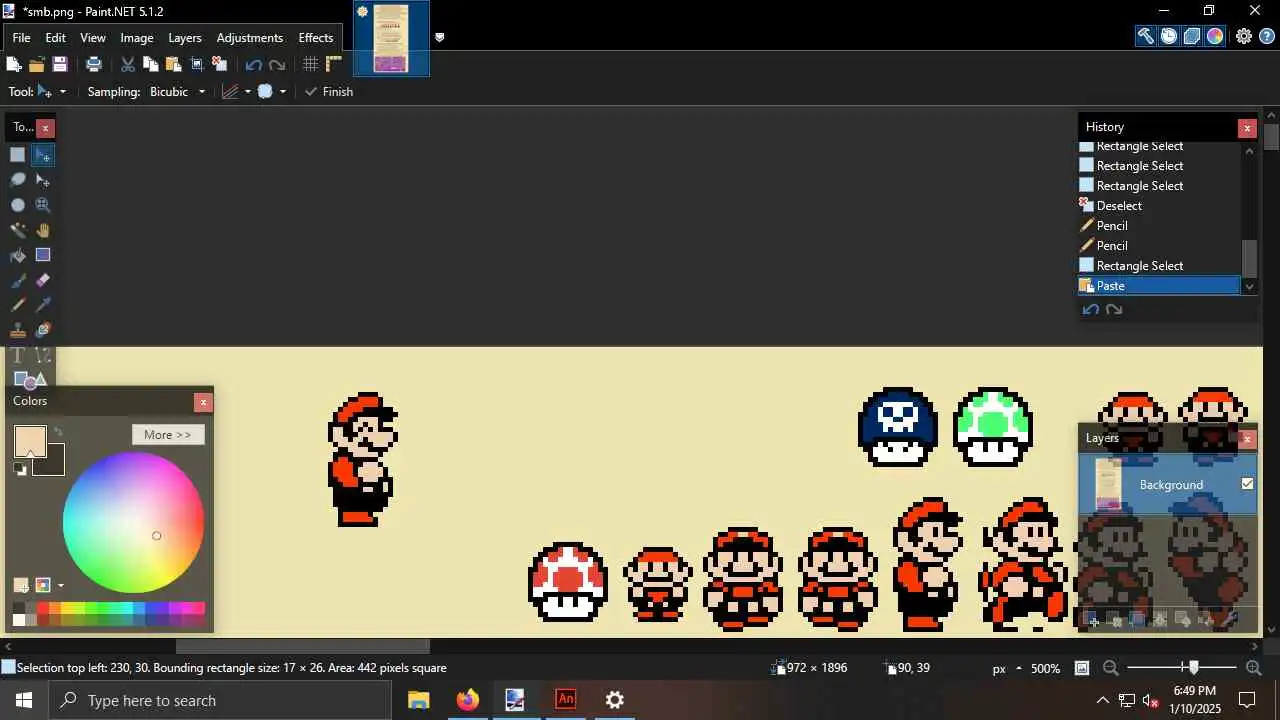Select the Clone Stamp tool

18,330
